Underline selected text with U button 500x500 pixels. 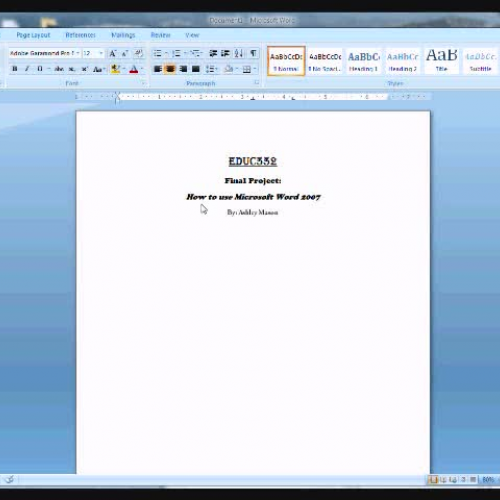(40, 69)
